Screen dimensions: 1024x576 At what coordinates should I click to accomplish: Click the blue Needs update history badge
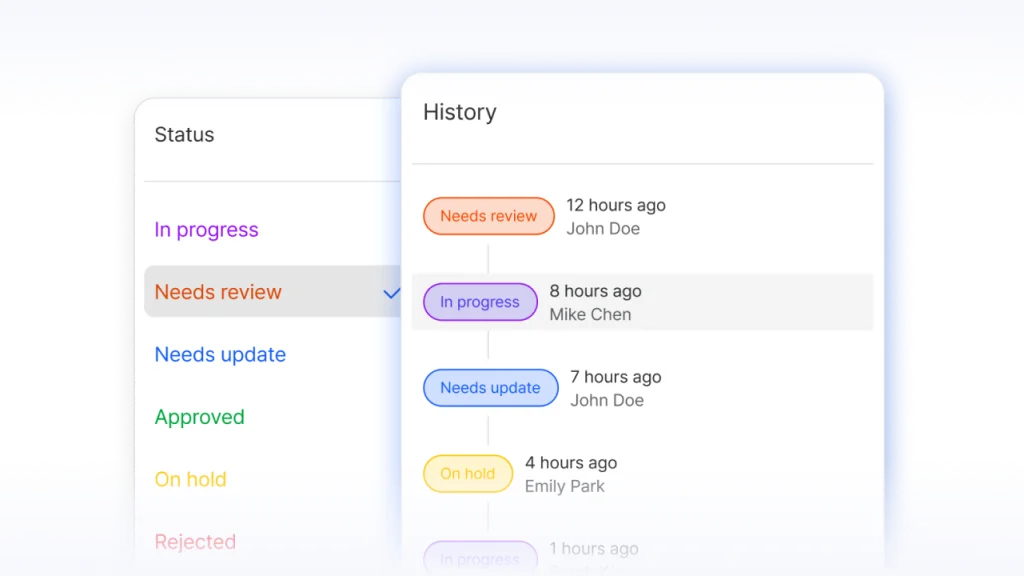pos(490,388)
